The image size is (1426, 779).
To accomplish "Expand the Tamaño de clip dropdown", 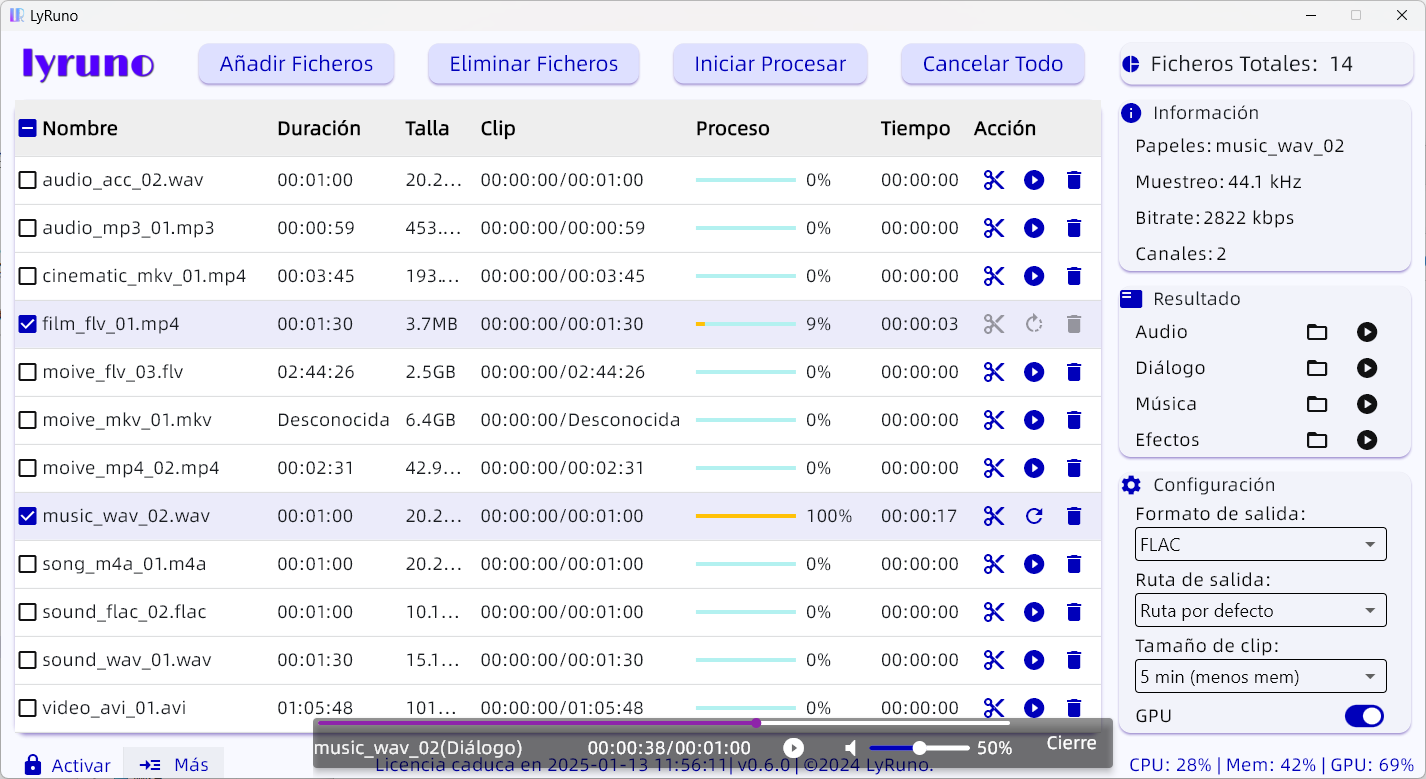I will 1260,676.
